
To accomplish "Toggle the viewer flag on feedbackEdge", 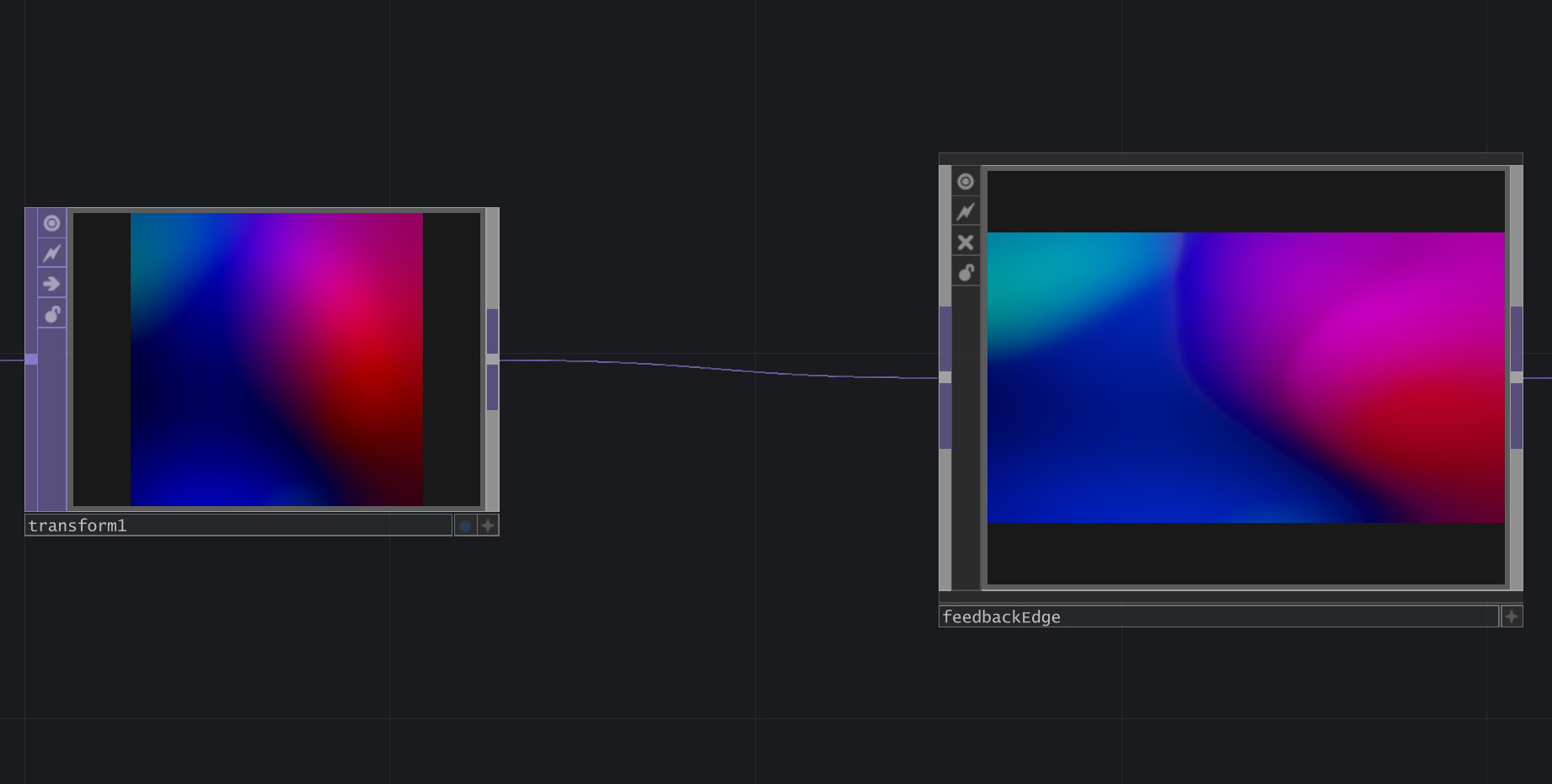I will tap(966, 181).
